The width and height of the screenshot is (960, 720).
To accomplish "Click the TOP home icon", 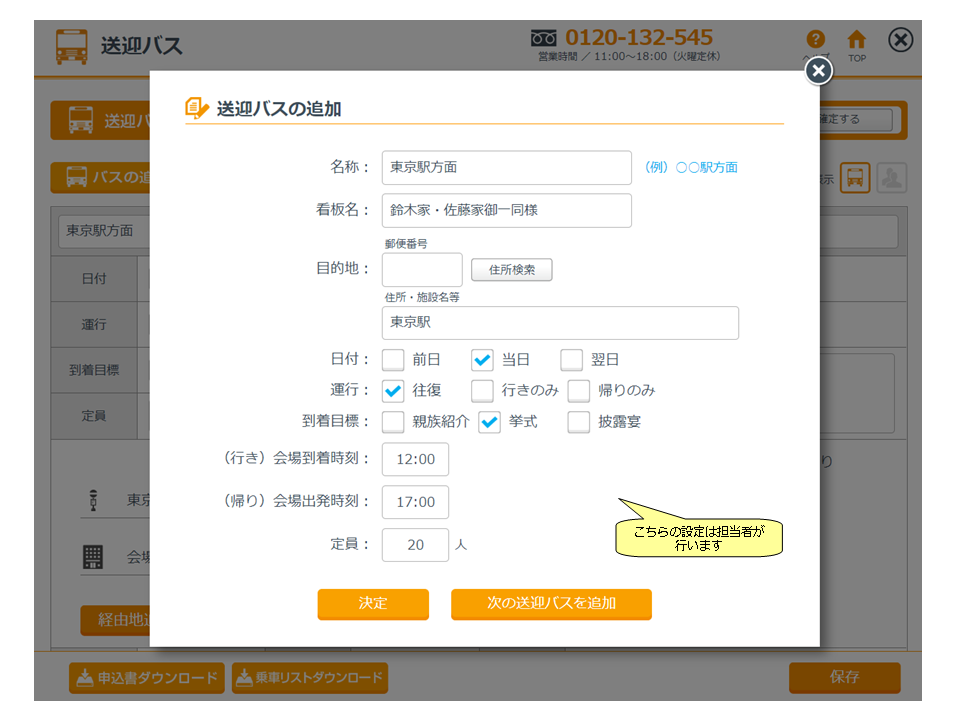I will [x=857, y=40].
